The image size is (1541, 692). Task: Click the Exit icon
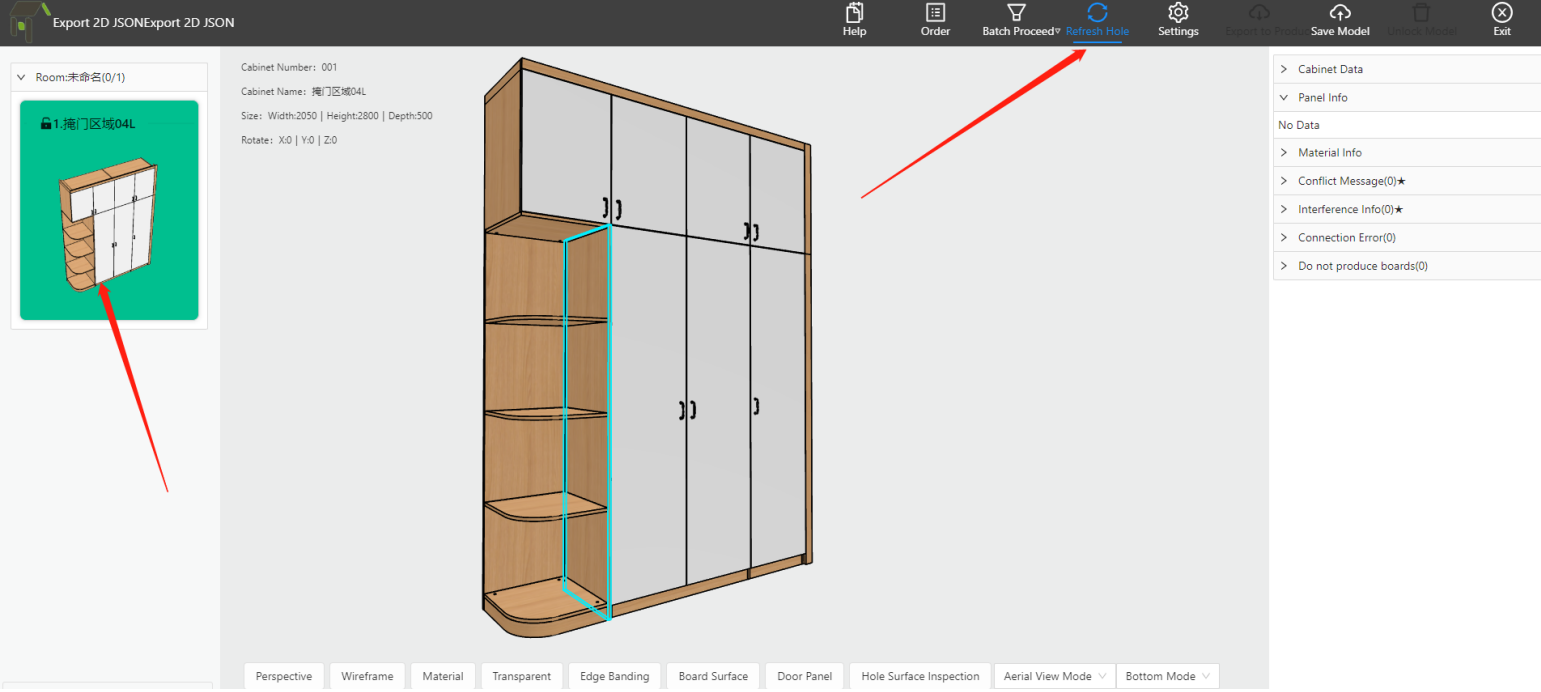(x=1501, y=13)
